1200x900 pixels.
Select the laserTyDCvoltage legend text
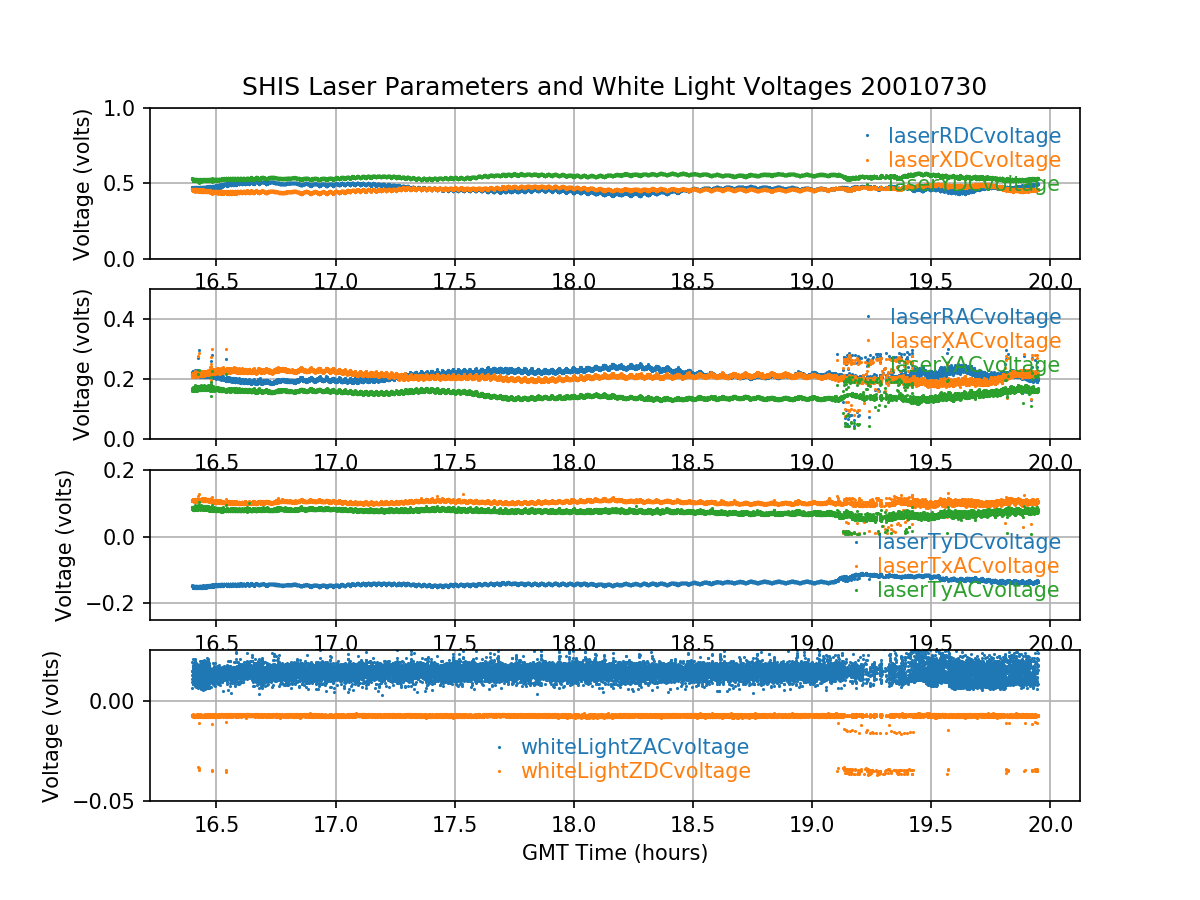pyautogui.click(x=968, y=543)
